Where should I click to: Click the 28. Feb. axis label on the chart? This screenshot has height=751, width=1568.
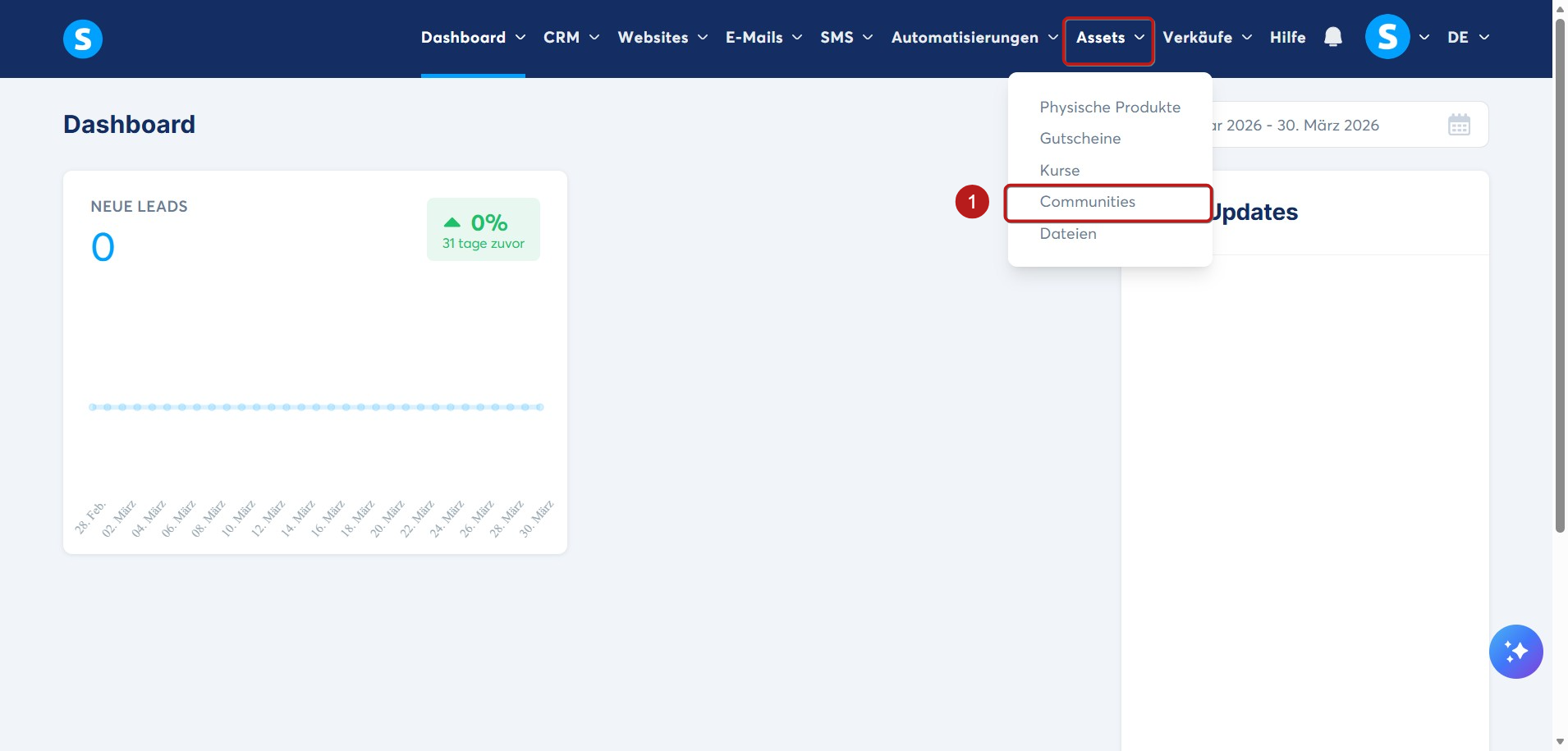[90, 517]
